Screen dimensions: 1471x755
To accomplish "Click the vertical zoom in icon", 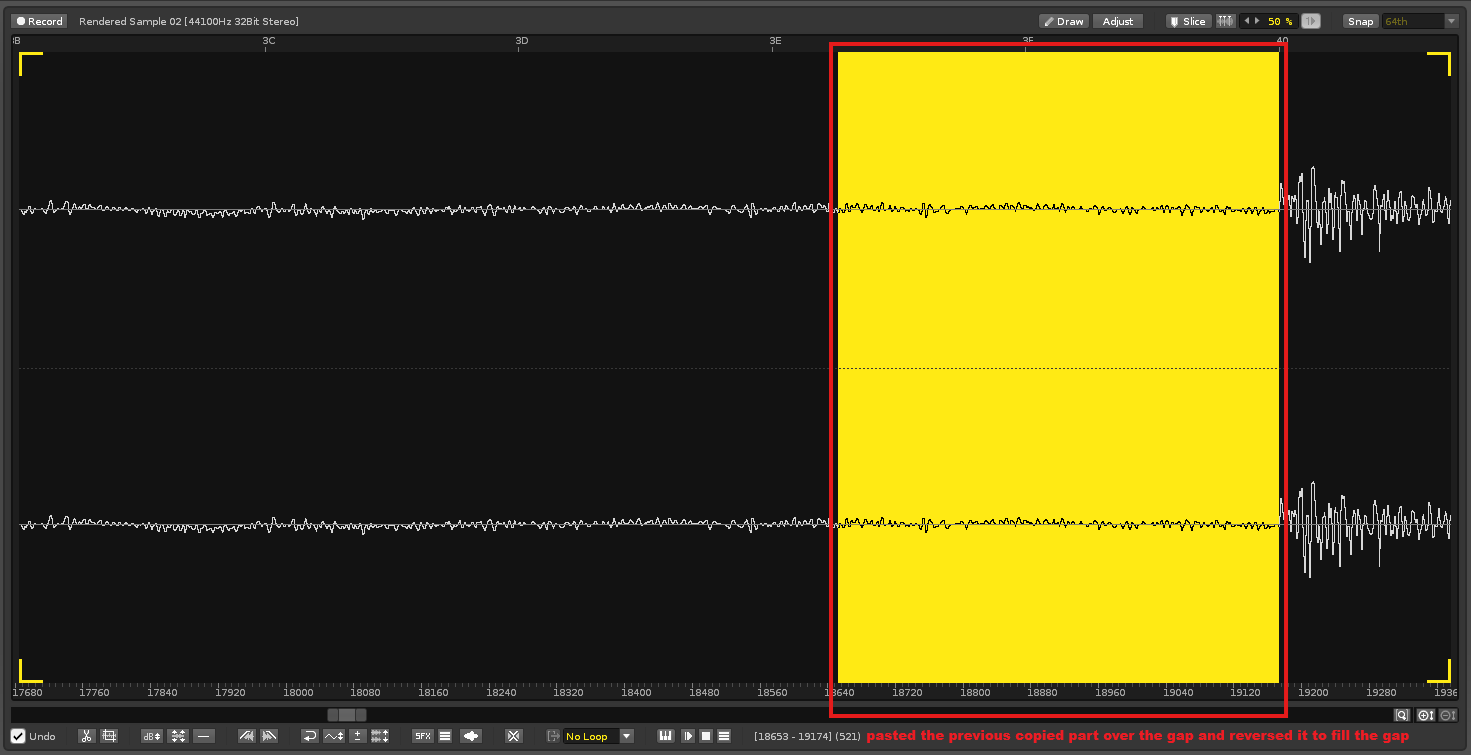I will (x=1426, y=715).
